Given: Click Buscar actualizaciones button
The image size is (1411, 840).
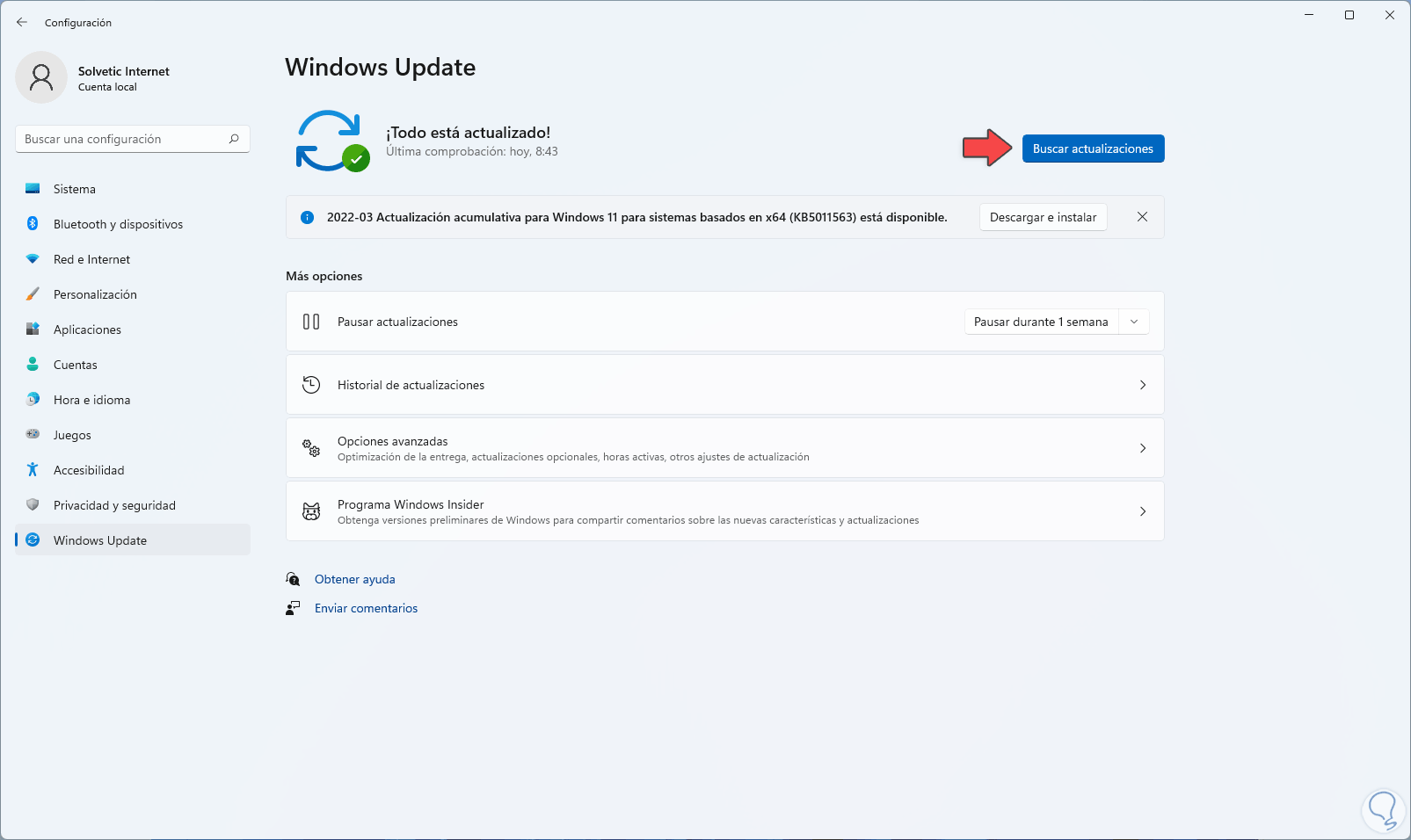Looking at the screenshot, I should (x=1093, y=148).
